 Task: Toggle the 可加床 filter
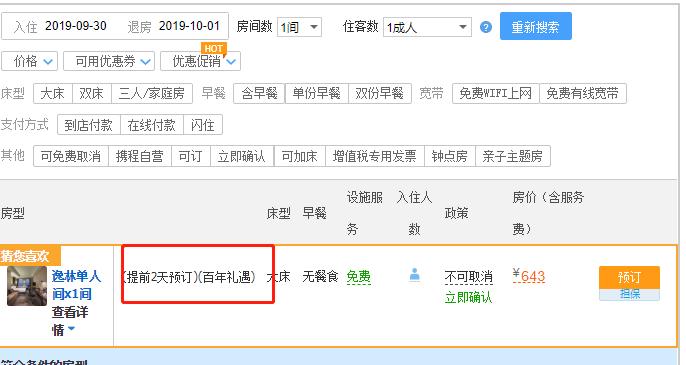pos(300,156)
